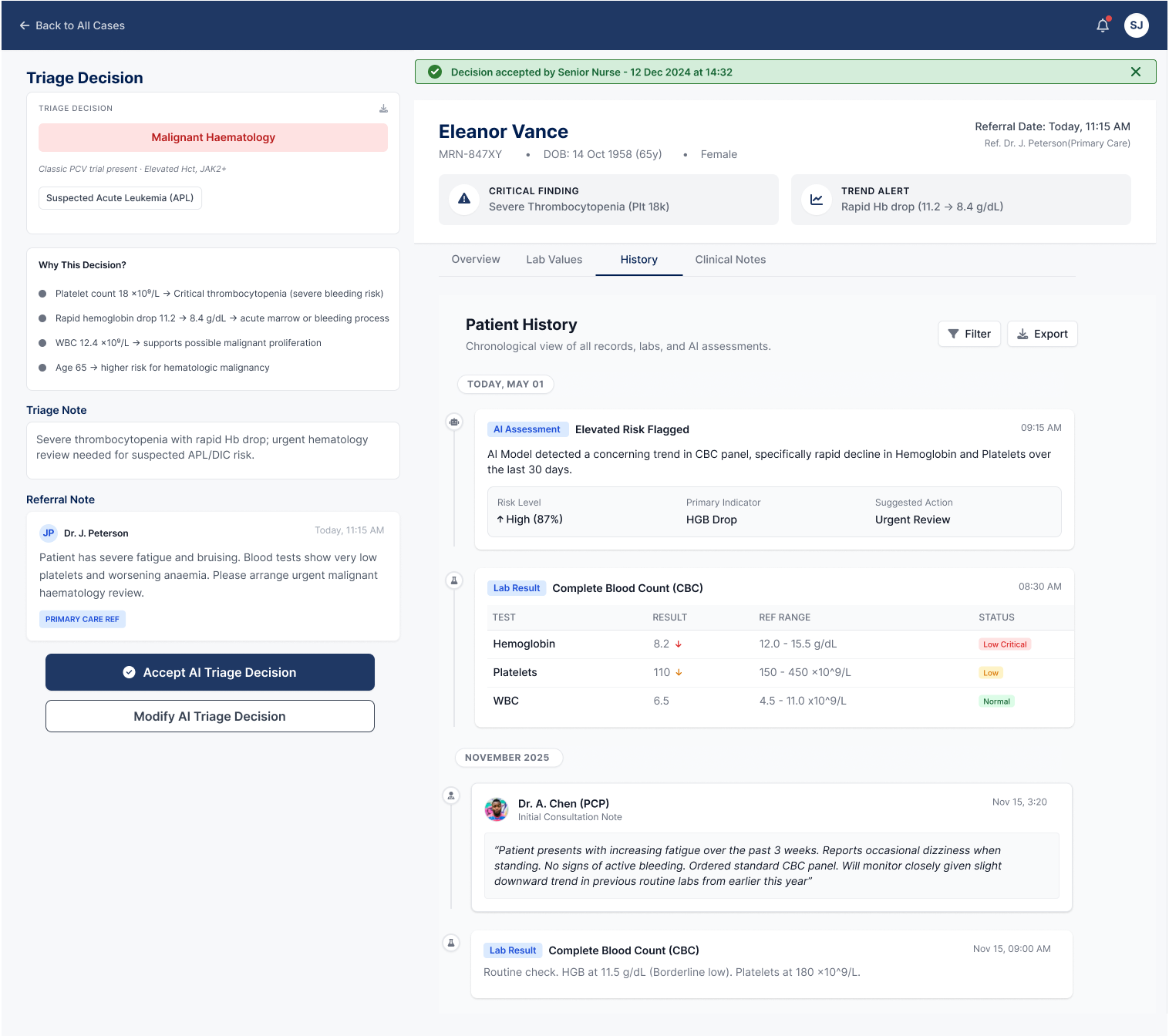Download the triage decision card
Viewport: 1169px width, 1036px height.
tap(383, 109)
